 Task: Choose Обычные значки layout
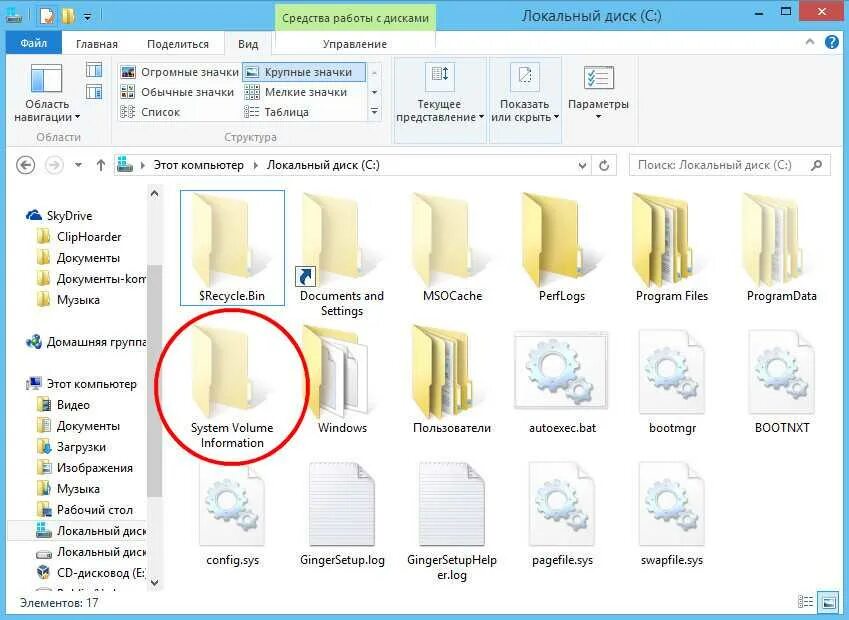point(177,92)
